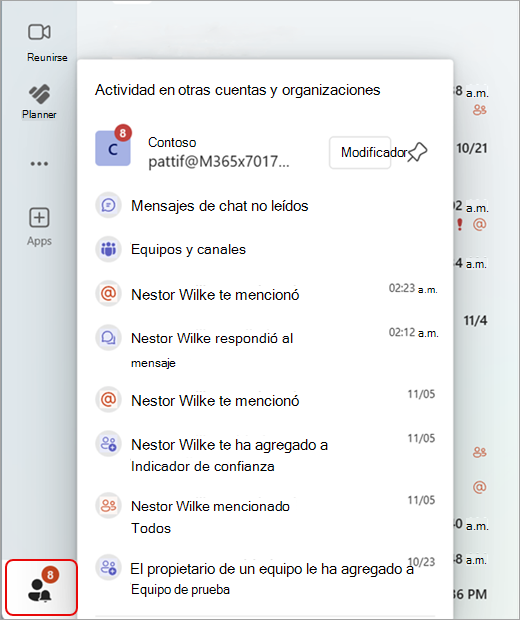Click the Contoso account avatar

[x=113, y=148]
